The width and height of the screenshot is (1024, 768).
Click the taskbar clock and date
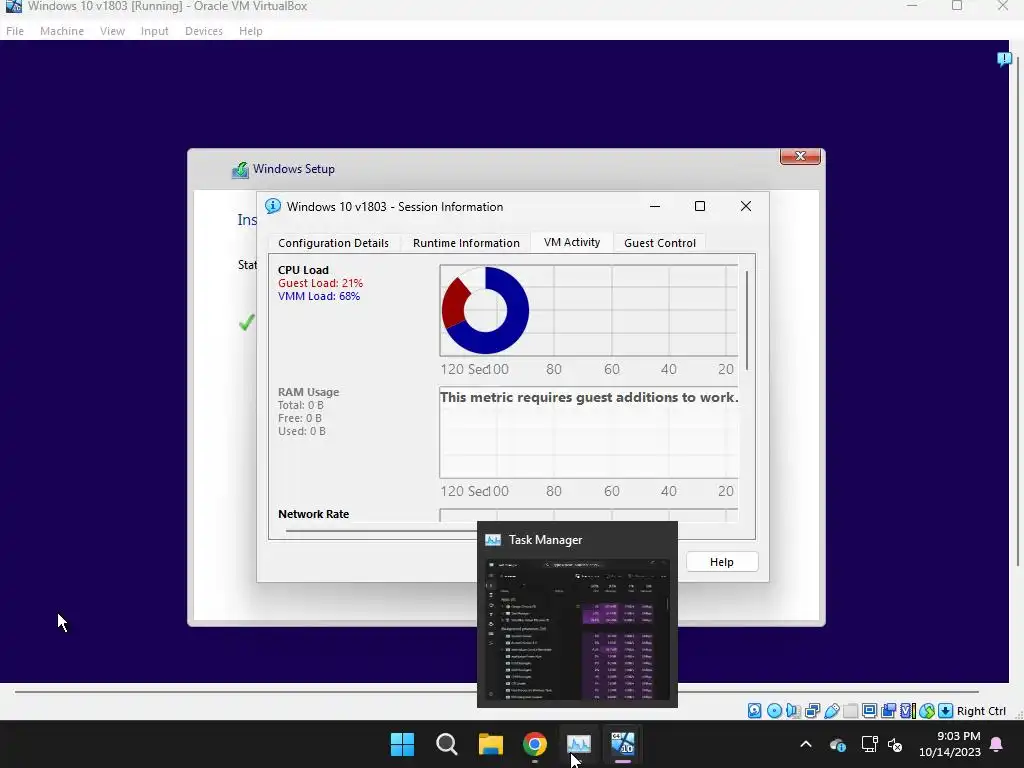pyautogui.click(x=950, y=744)
